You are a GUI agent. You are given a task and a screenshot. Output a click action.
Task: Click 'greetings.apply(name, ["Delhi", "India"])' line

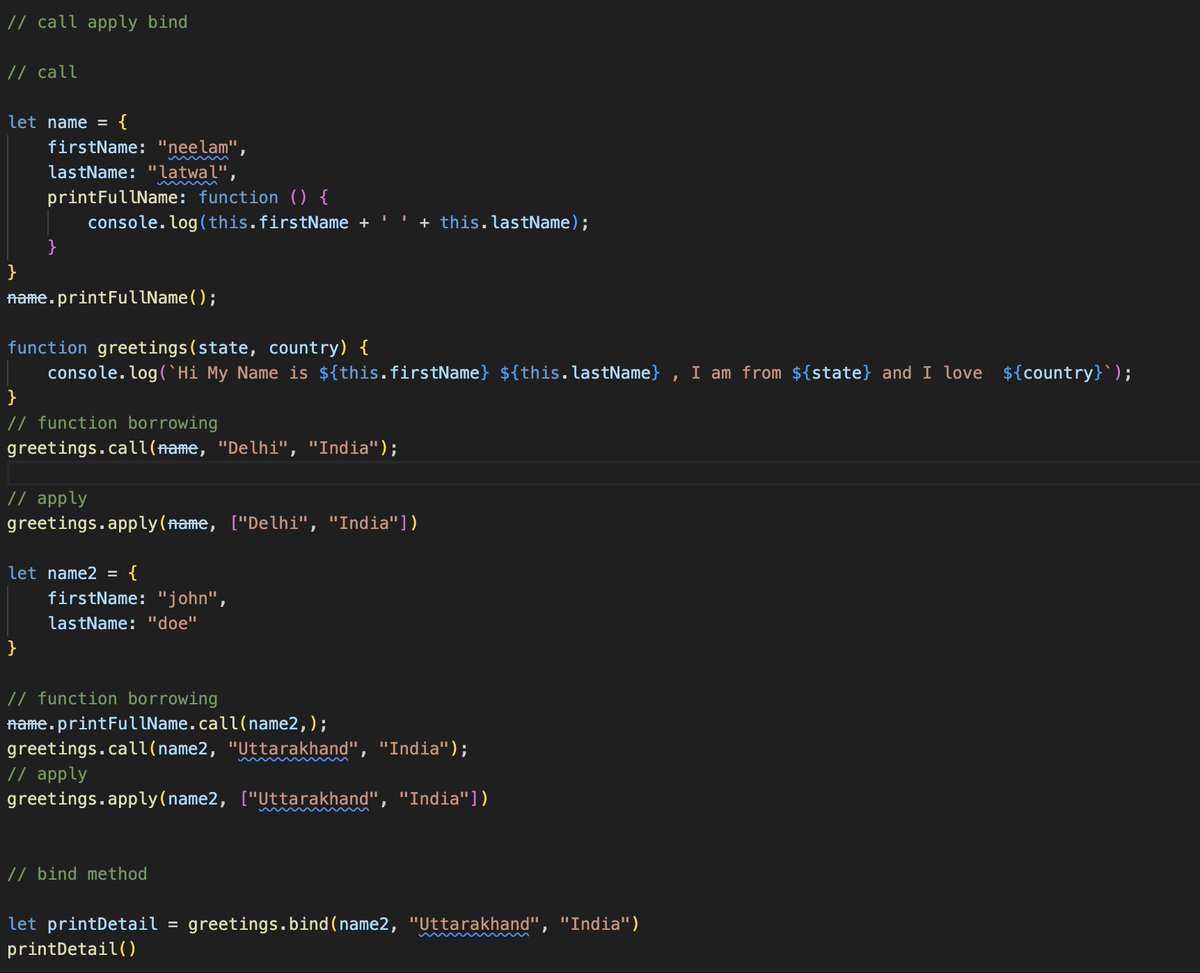coord(212,523)
